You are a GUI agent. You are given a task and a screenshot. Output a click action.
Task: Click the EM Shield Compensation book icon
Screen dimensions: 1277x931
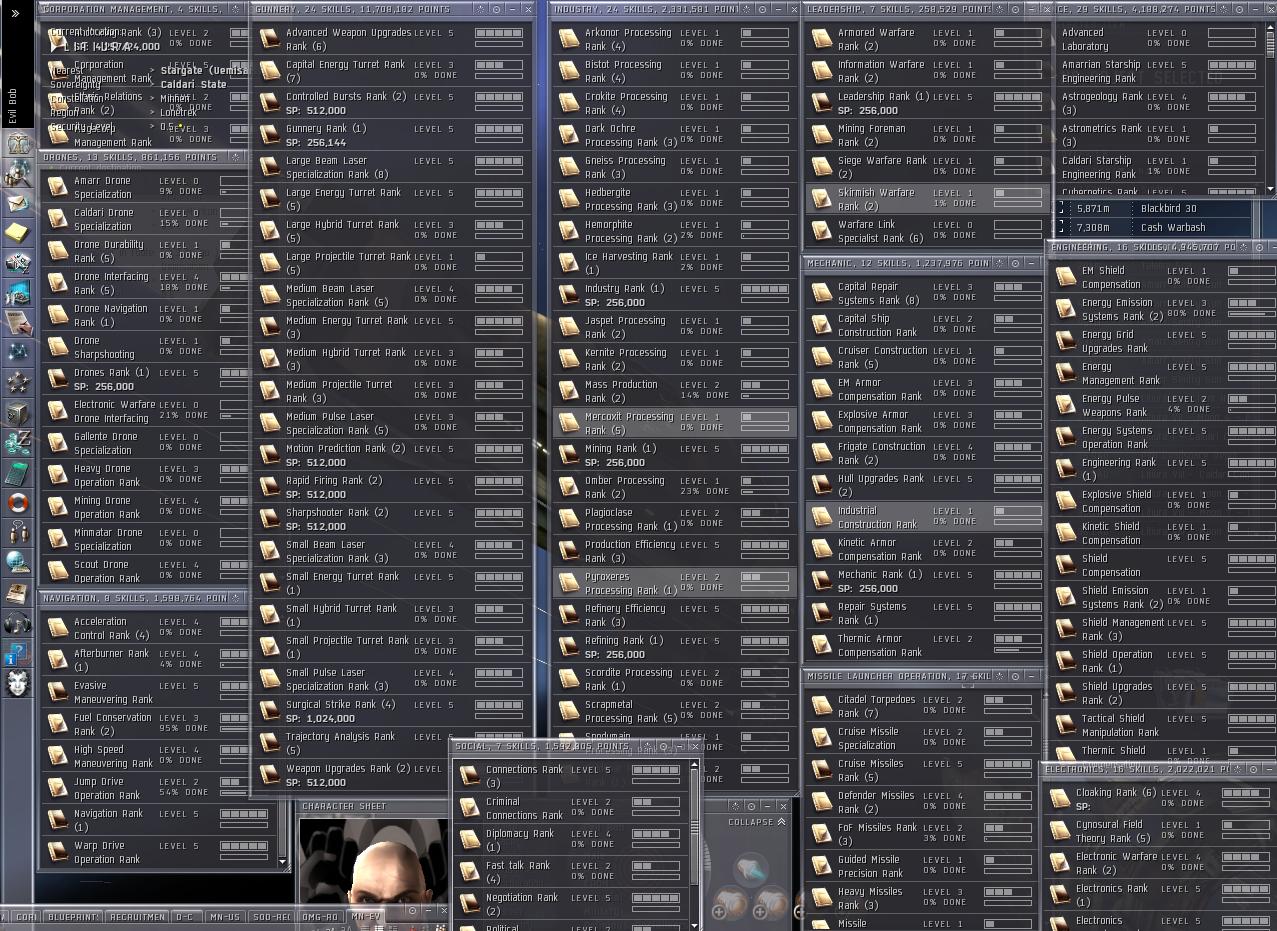click(x=1066, y=277)
